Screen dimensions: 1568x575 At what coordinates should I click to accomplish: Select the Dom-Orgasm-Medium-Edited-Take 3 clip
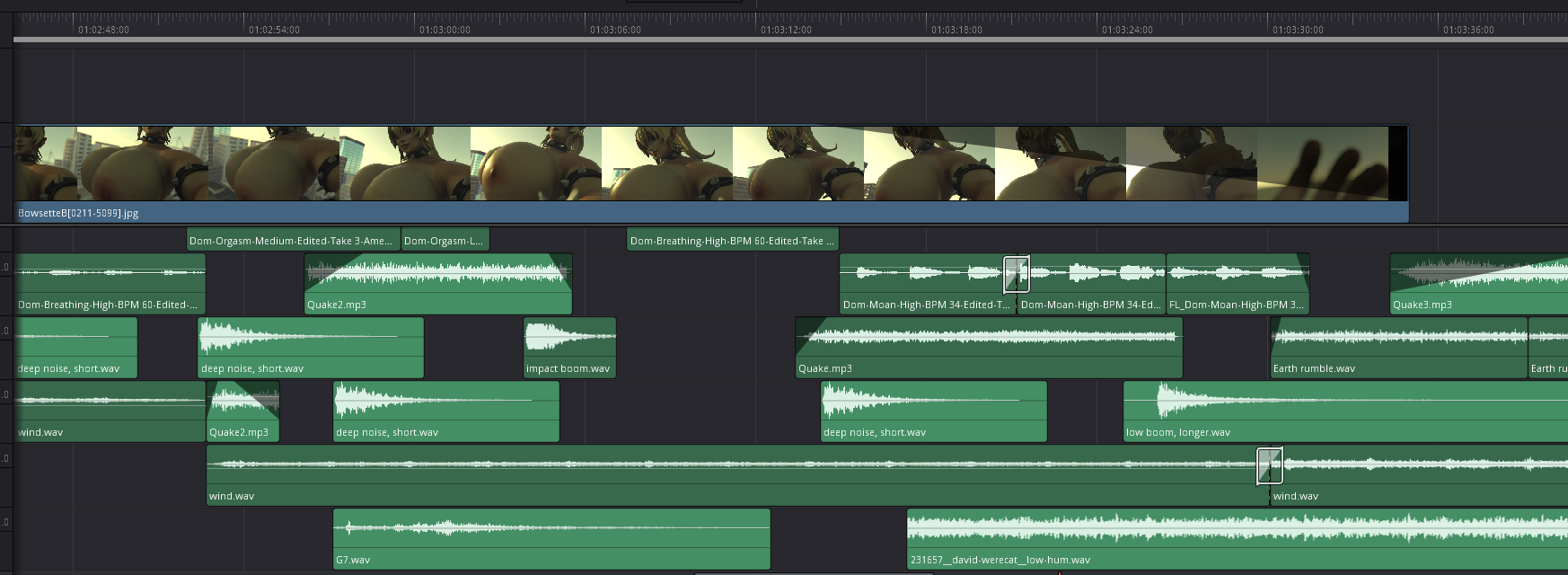point(294,240)
